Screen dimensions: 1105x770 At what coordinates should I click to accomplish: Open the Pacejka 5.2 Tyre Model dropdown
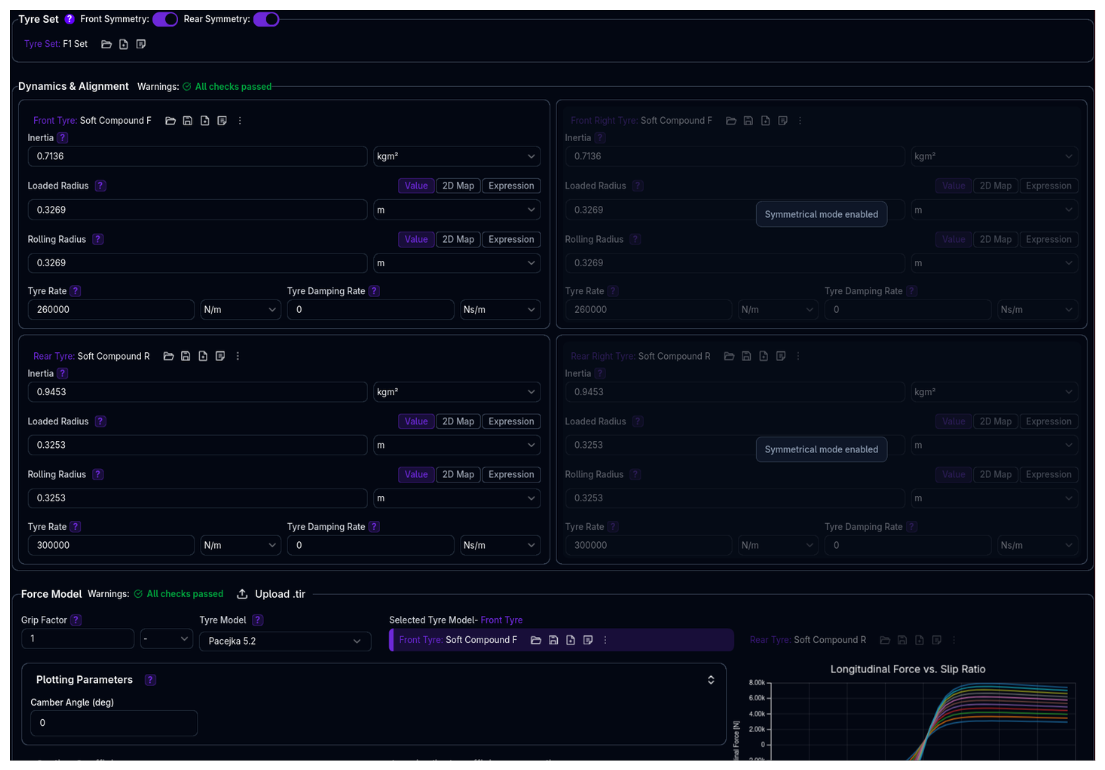pos(285,641)
